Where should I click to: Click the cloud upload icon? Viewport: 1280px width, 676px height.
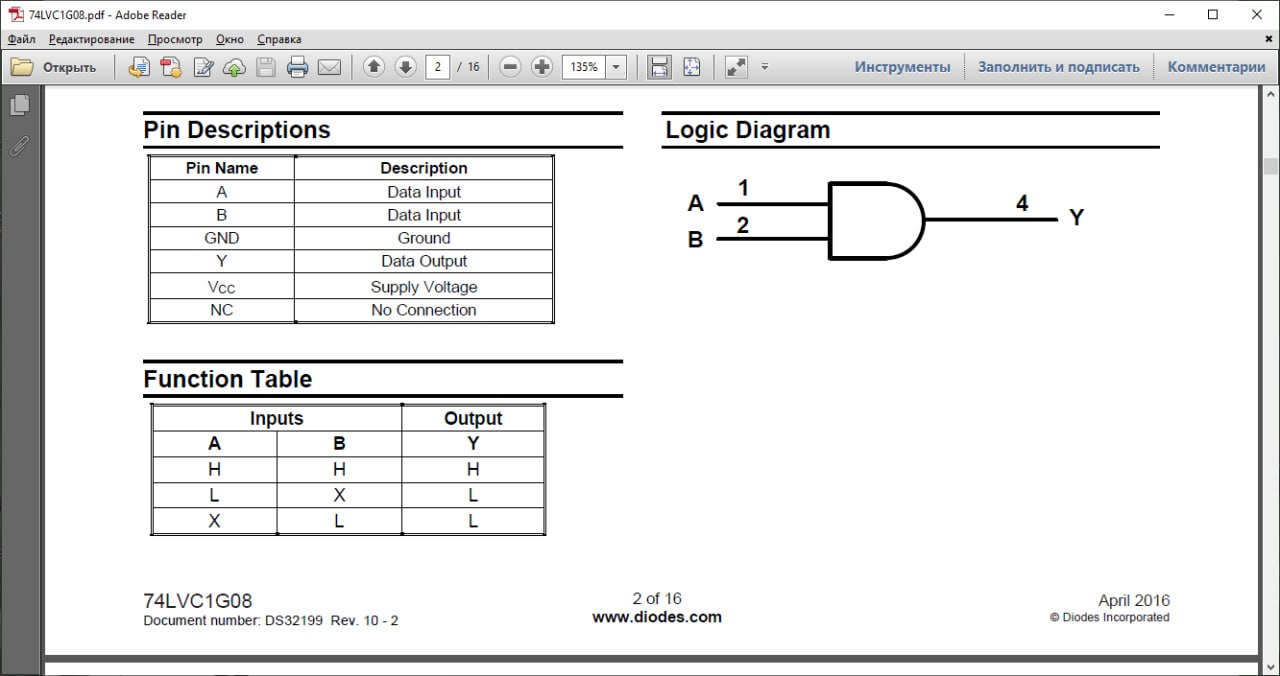pos(234,67)
